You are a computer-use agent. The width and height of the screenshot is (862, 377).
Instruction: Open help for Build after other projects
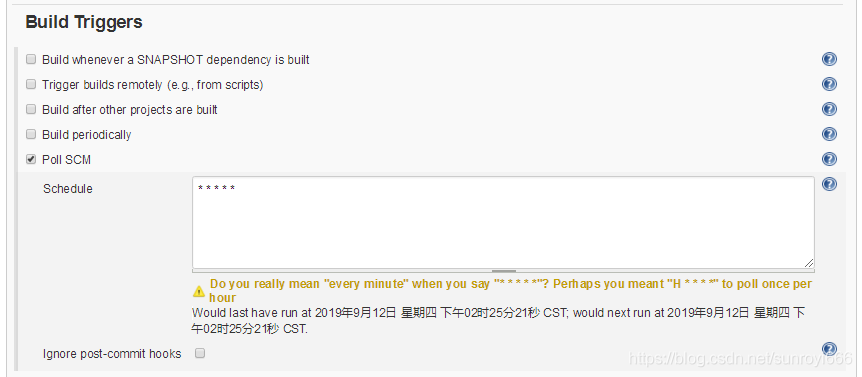coord(829,109)
